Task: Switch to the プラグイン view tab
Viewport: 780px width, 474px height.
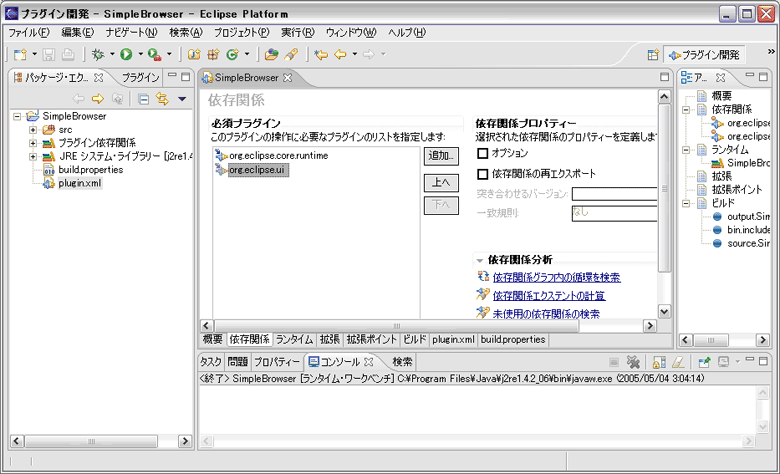Action: pos(140,78)
